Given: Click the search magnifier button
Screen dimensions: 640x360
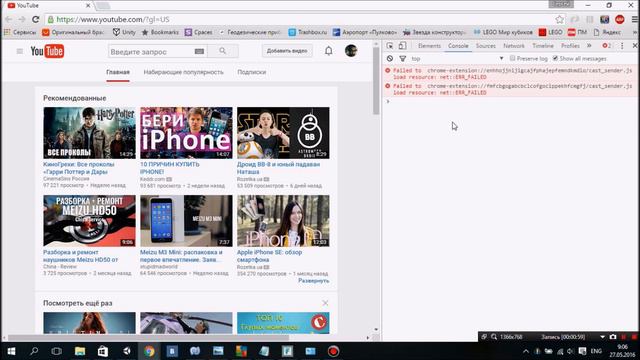Looking at the screenshot, I should coord(222,51).
